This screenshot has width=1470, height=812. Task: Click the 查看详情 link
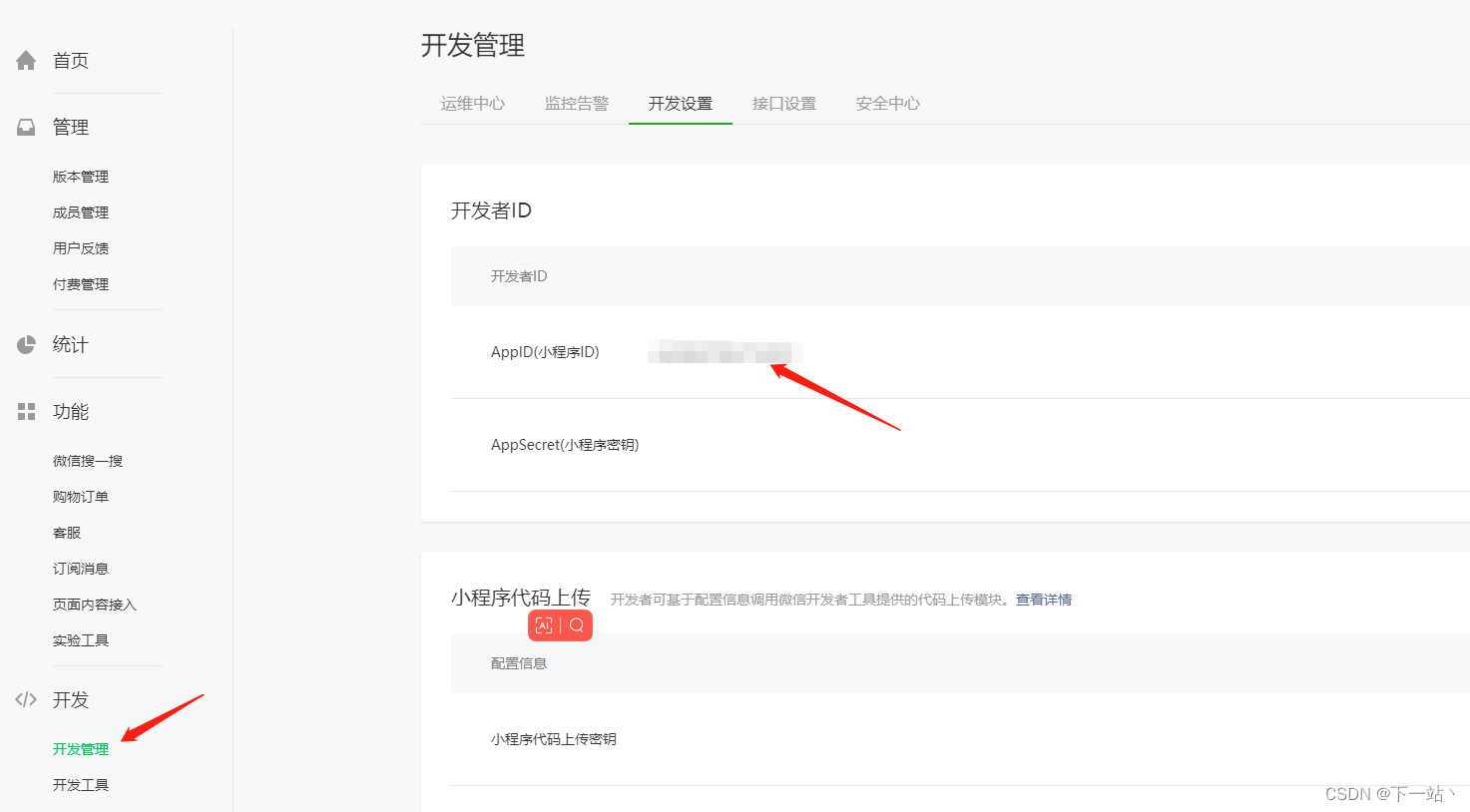tap(1044, 600)
